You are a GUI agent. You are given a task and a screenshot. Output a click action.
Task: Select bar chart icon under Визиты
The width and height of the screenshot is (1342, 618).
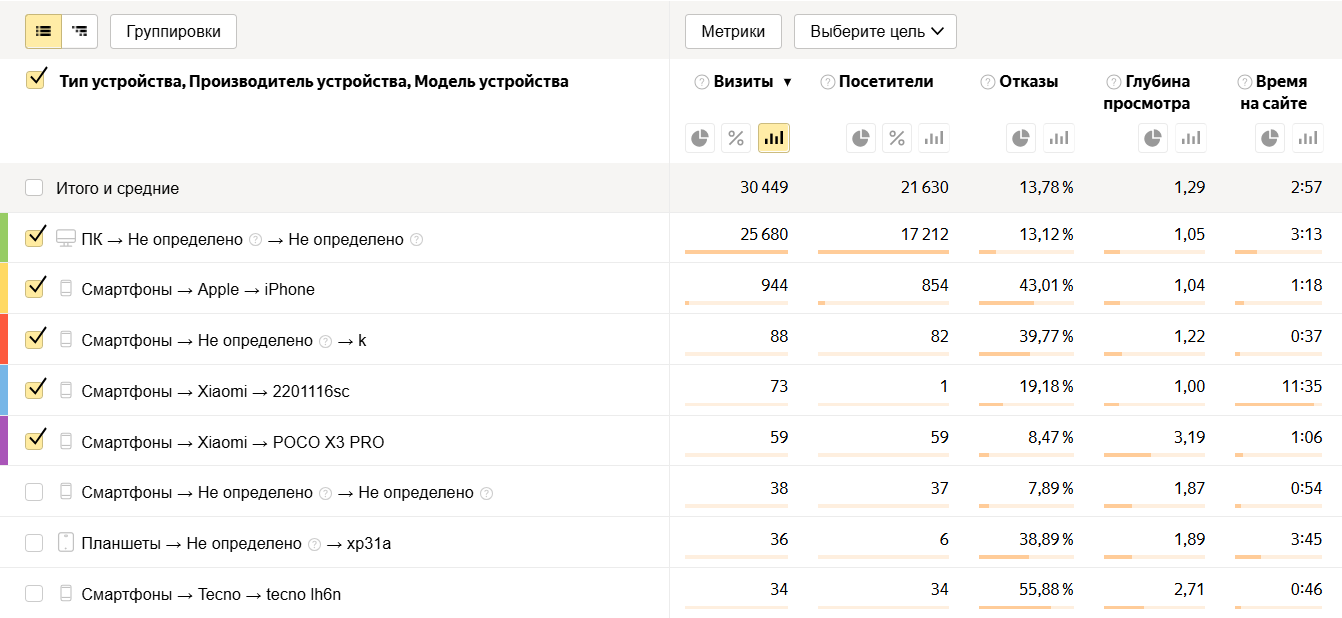coord(773,138)
